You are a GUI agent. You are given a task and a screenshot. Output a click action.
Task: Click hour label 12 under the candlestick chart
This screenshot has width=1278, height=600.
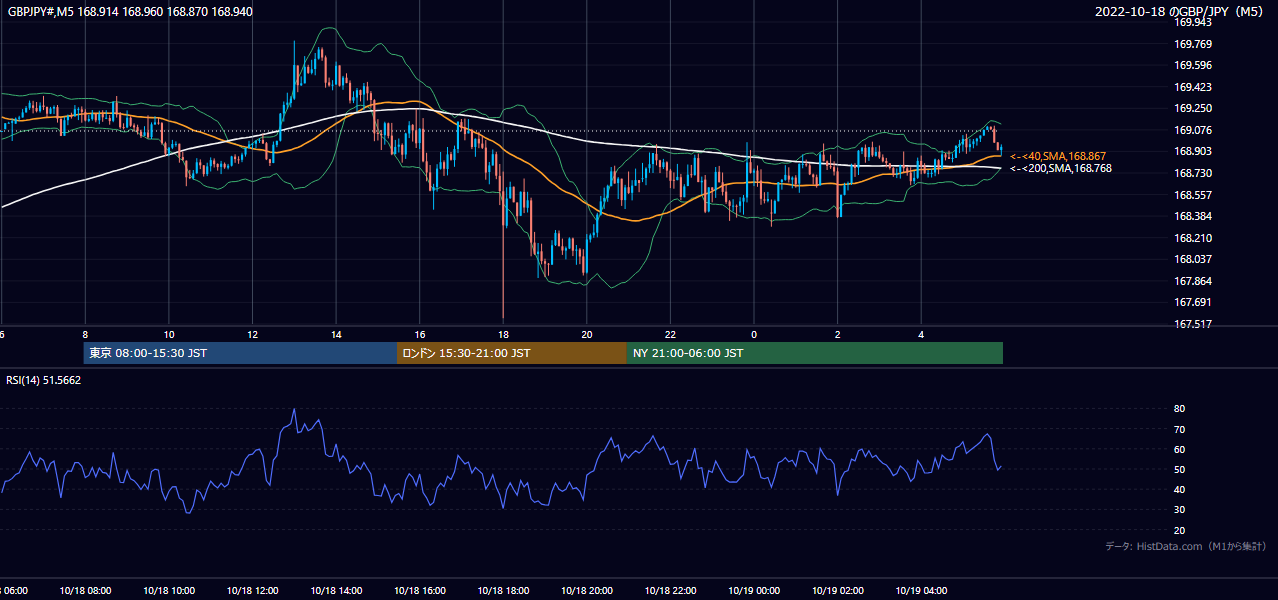252,335
